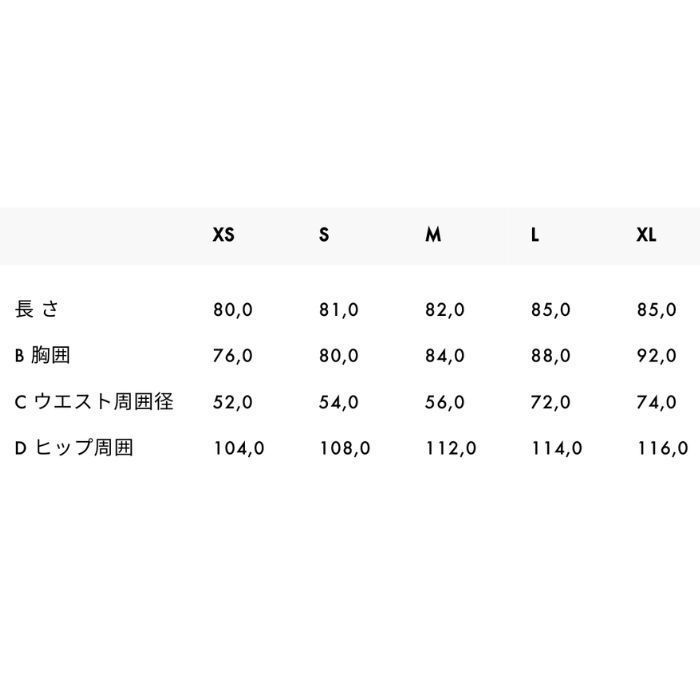The image size is (700, 700).
Task: Select the L size column header
Action: point(535,234)
